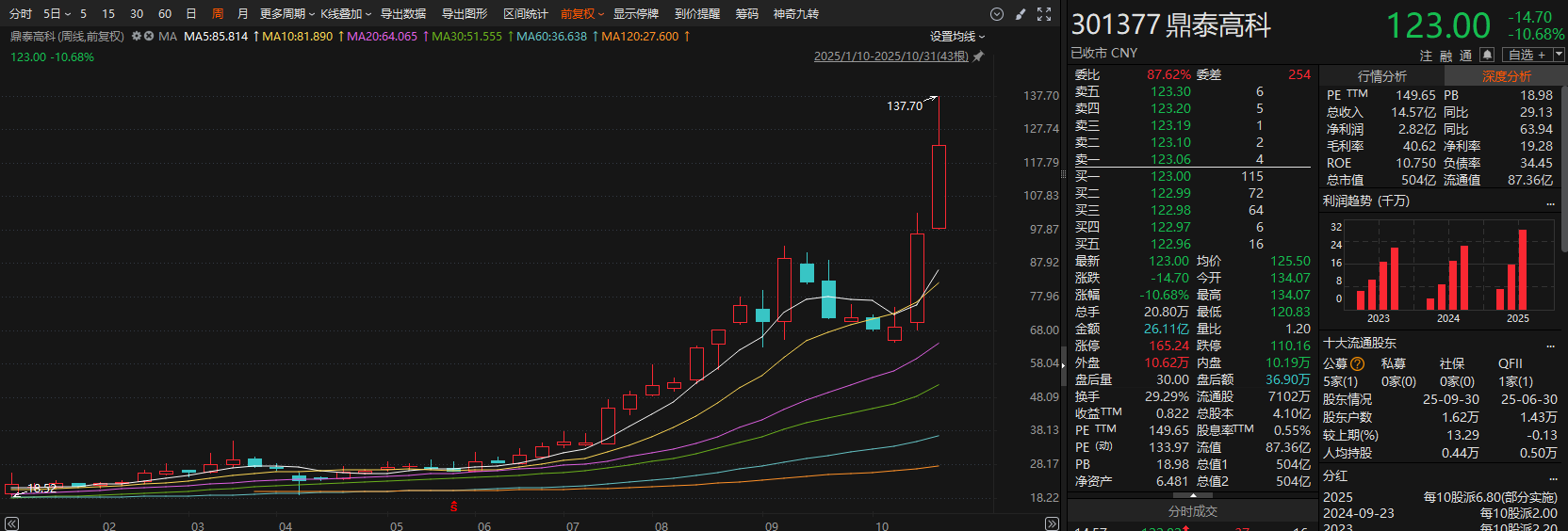The width and height of the screenshot is (1568, 531).
Task: Click the pin icon beside date range
Action: pyautogui.click(x=978, y=56)
